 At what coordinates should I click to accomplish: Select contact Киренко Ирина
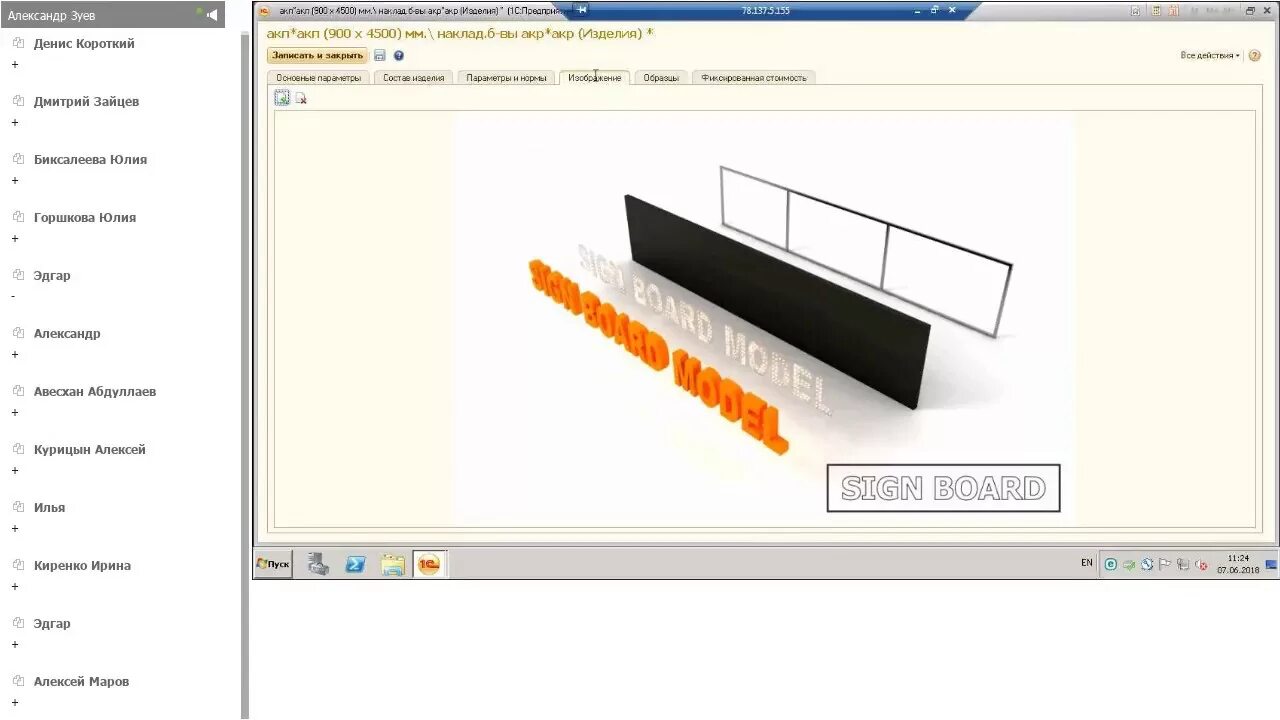[82, 565]
